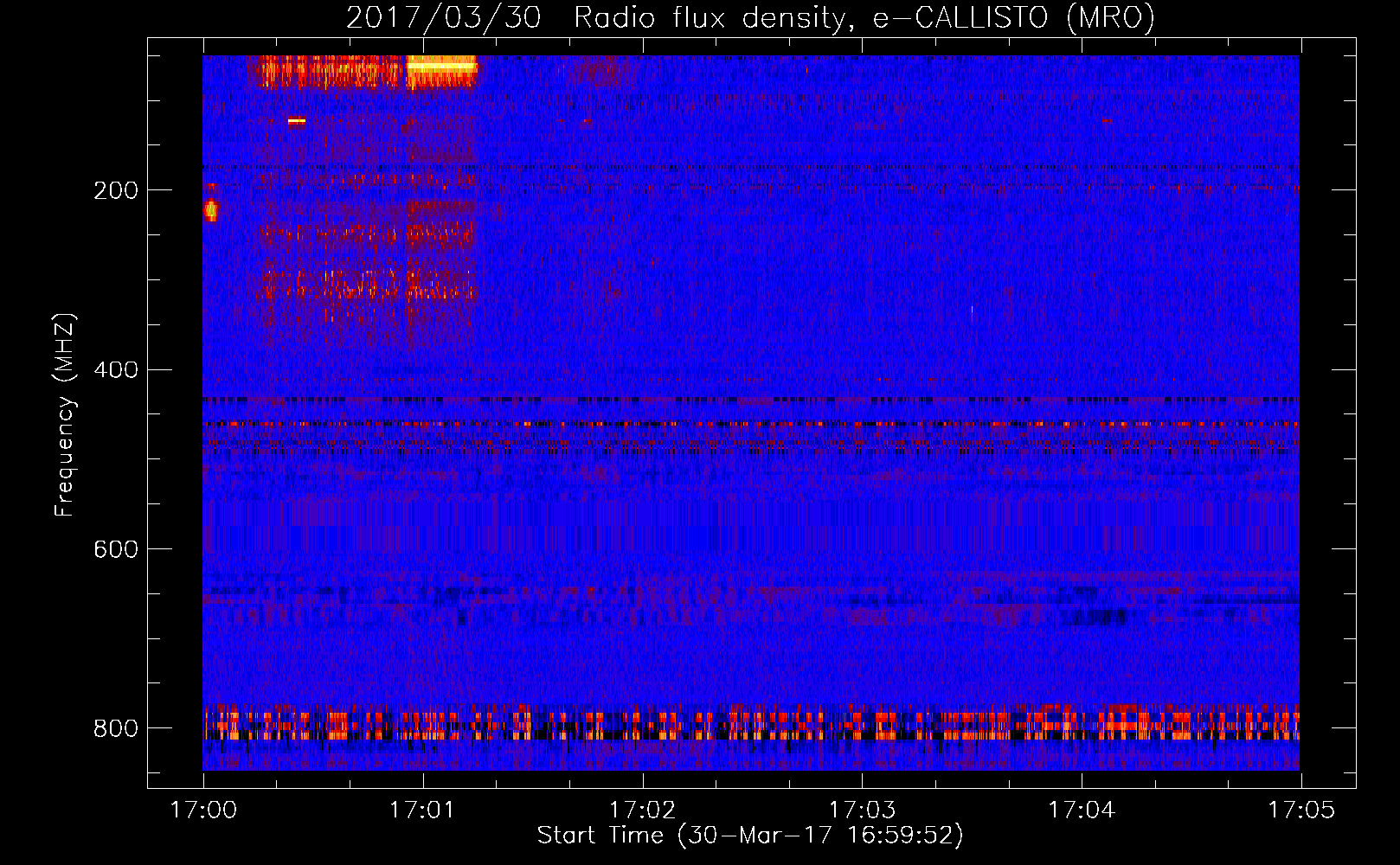Image resolution: width=1400 pixels, height=865 pixels.
Task: Click the 'Frequency (MHZ)' axis label
Action: 64,414
